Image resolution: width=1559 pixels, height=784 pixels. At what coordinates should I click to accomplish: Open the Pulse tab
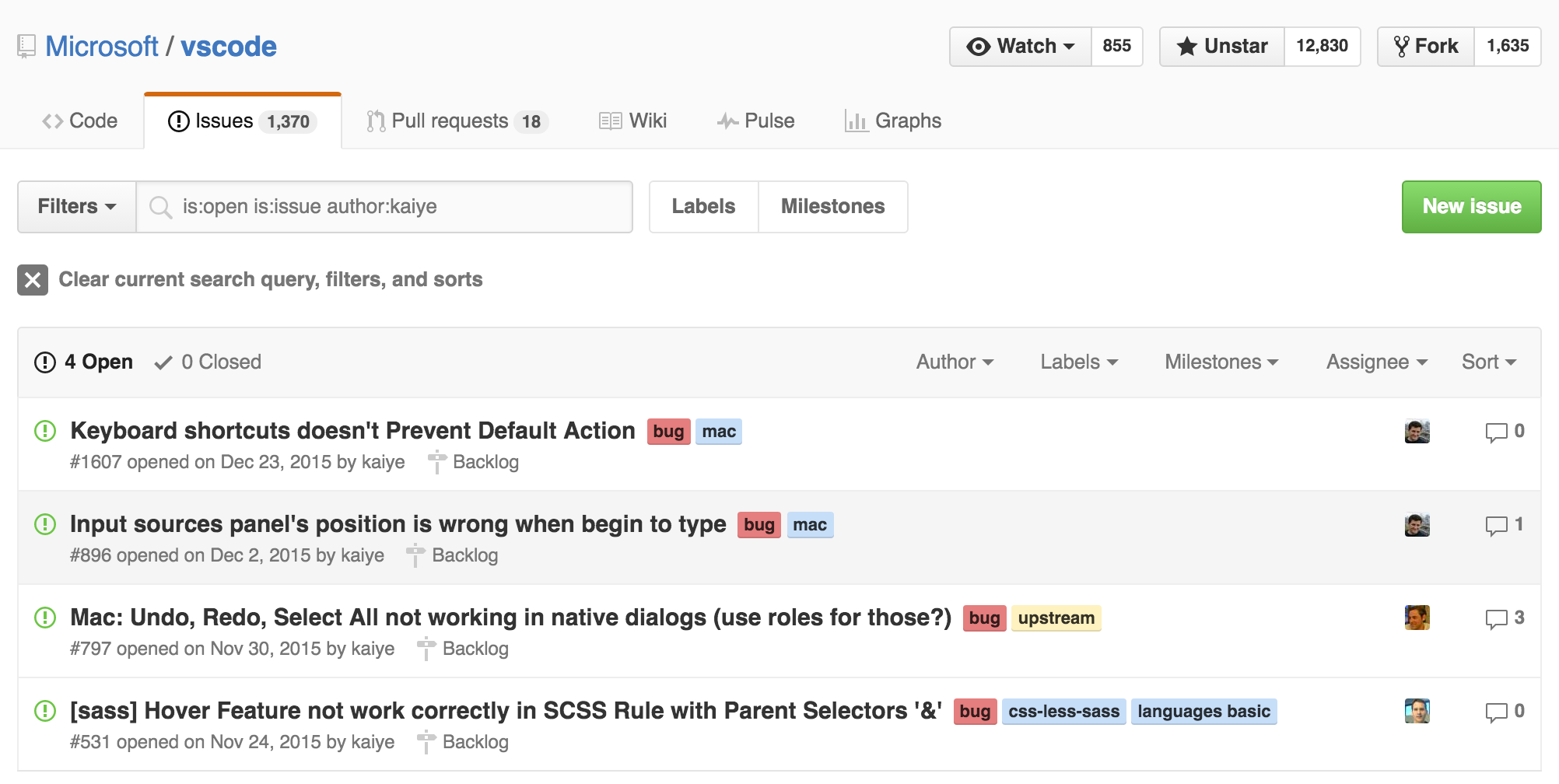[756, 121]
